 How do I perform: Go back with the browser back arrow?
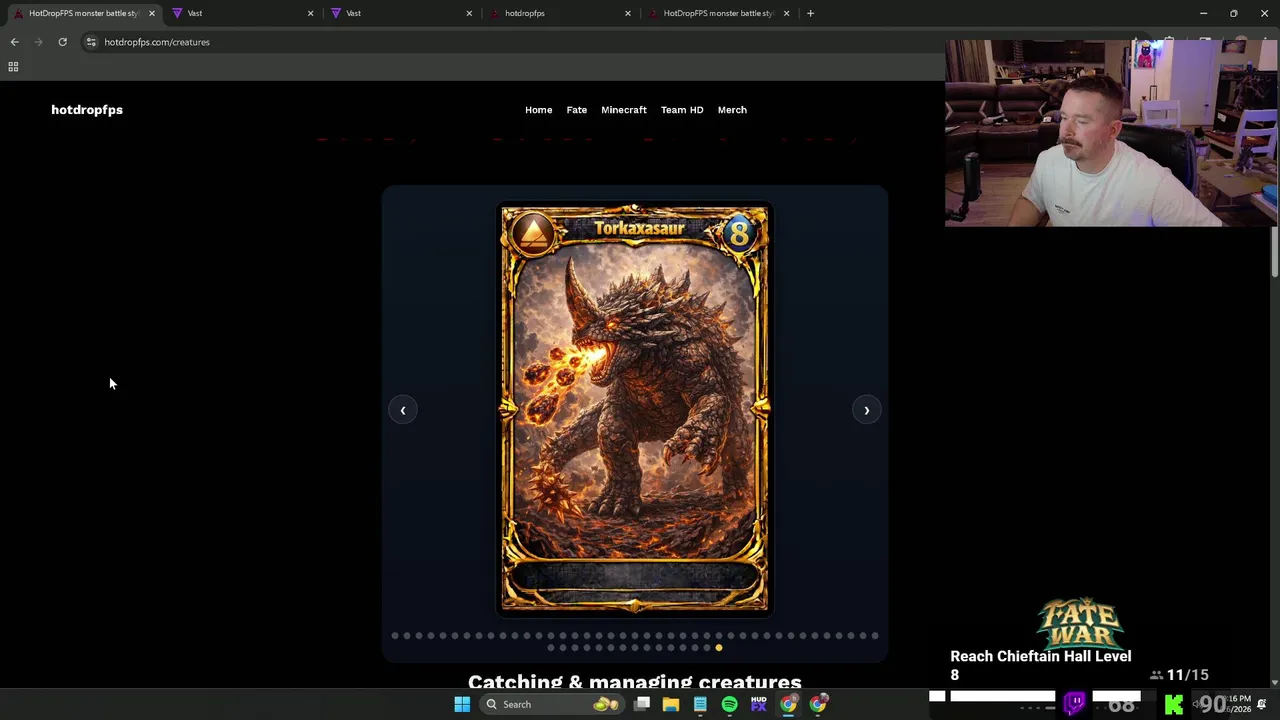pyautogui.click(x=14, y=42)
